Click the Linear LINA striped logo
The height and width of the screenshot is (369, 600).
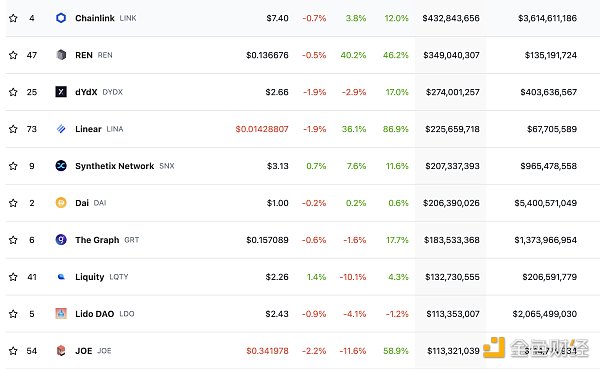pyautogui.click(x=61, y=129)
